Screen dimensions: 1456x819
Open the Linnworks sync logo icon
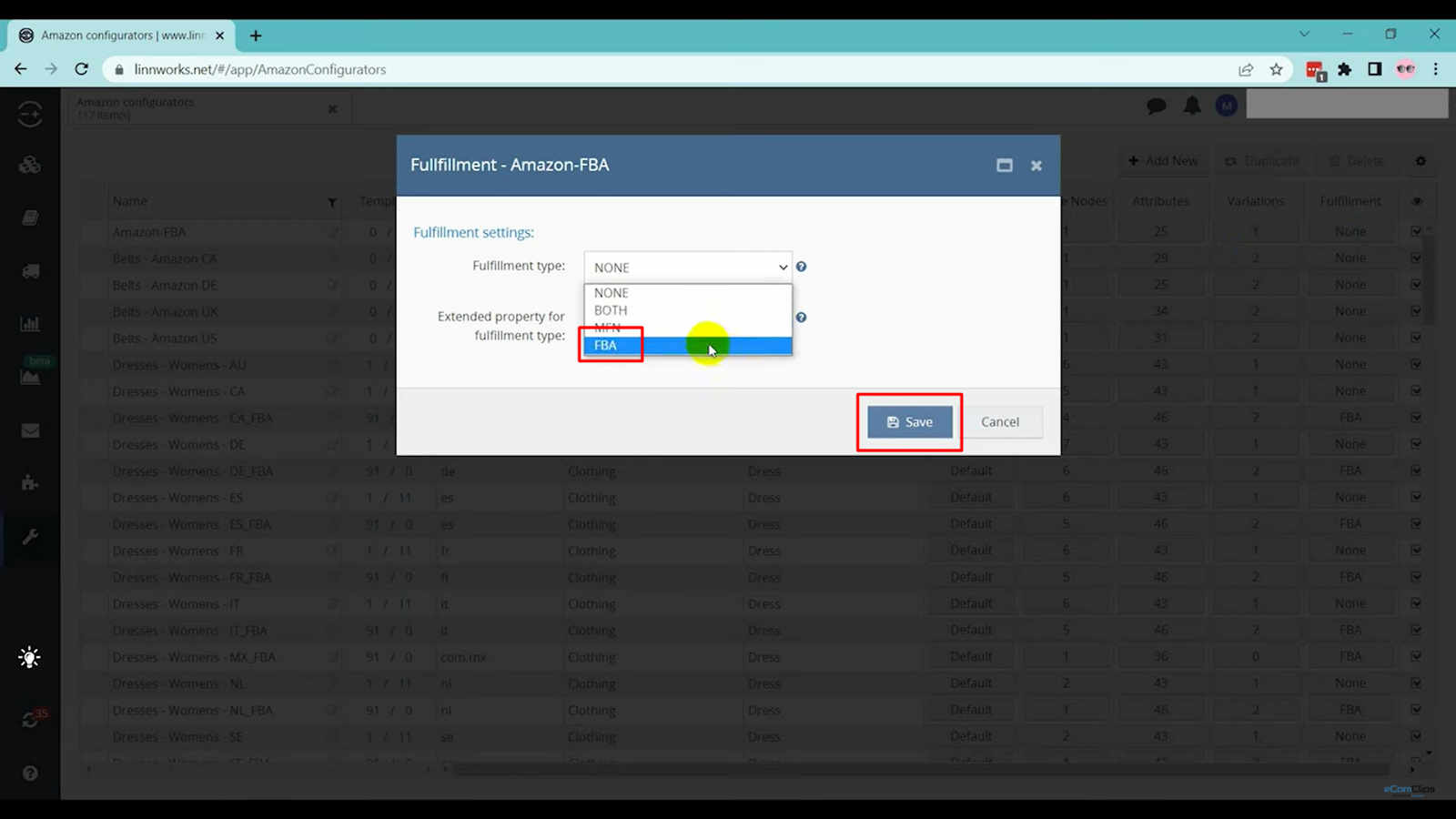(30, 114)
